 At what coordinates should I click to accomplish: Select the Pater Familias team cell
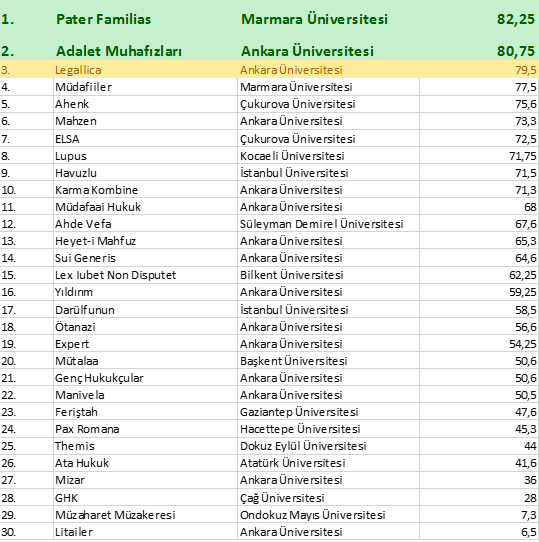coord(146,19)
